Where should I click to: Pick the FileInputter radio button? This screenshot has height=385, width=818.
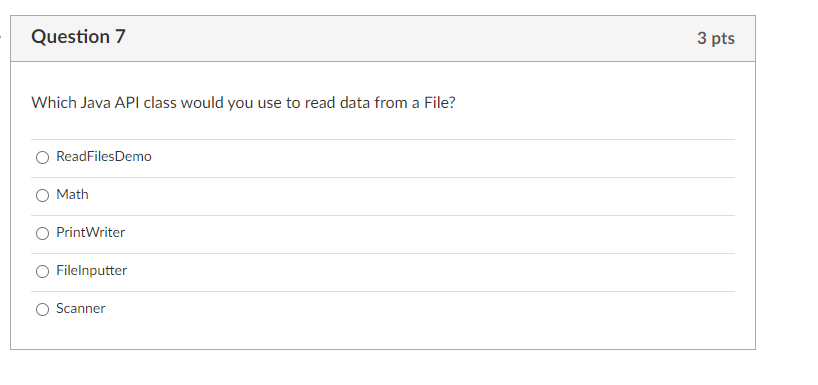(42, 271)
